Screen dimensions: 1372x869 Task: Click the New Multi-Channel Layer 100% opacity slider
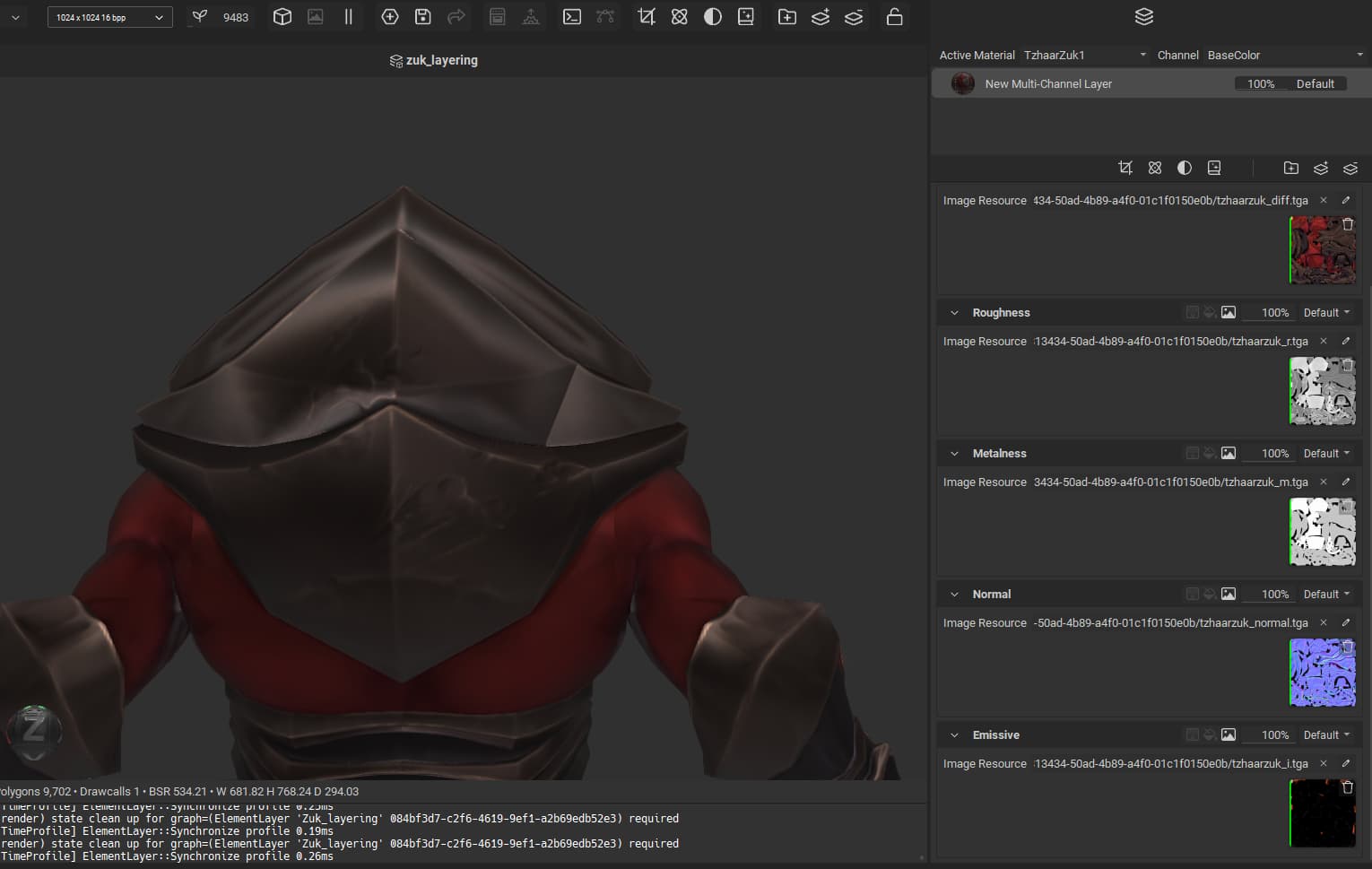click(1261, 83)
